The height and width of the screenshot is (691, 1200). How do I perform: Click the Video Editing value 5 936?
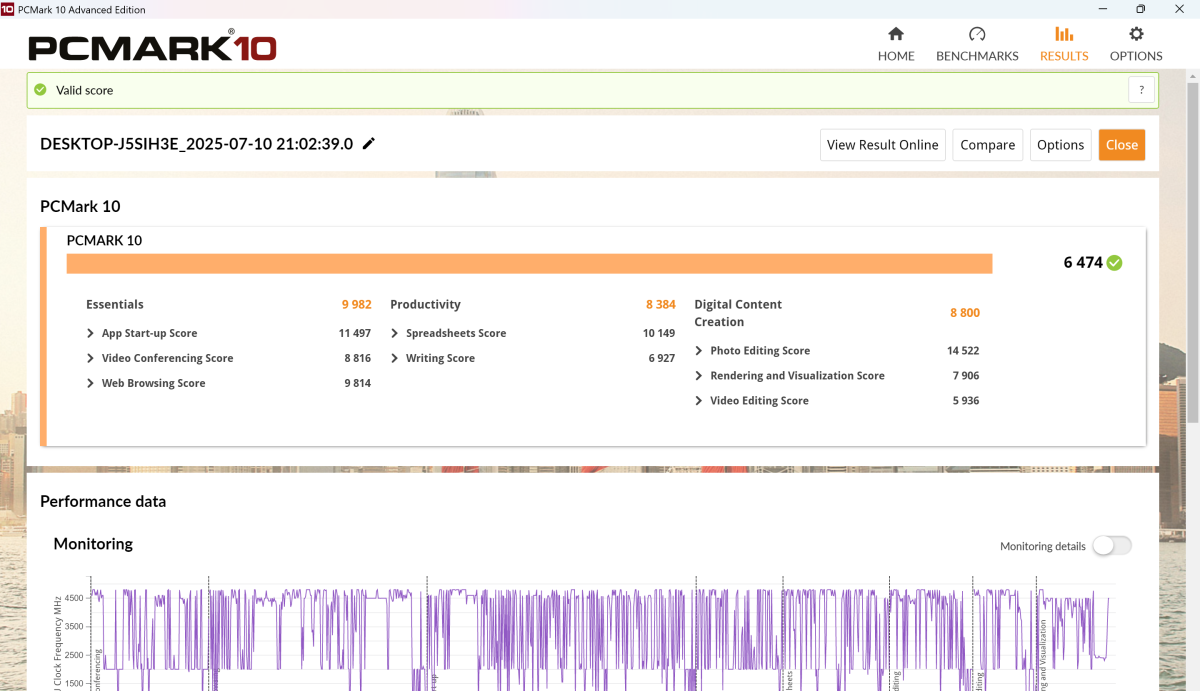[965, 401]
